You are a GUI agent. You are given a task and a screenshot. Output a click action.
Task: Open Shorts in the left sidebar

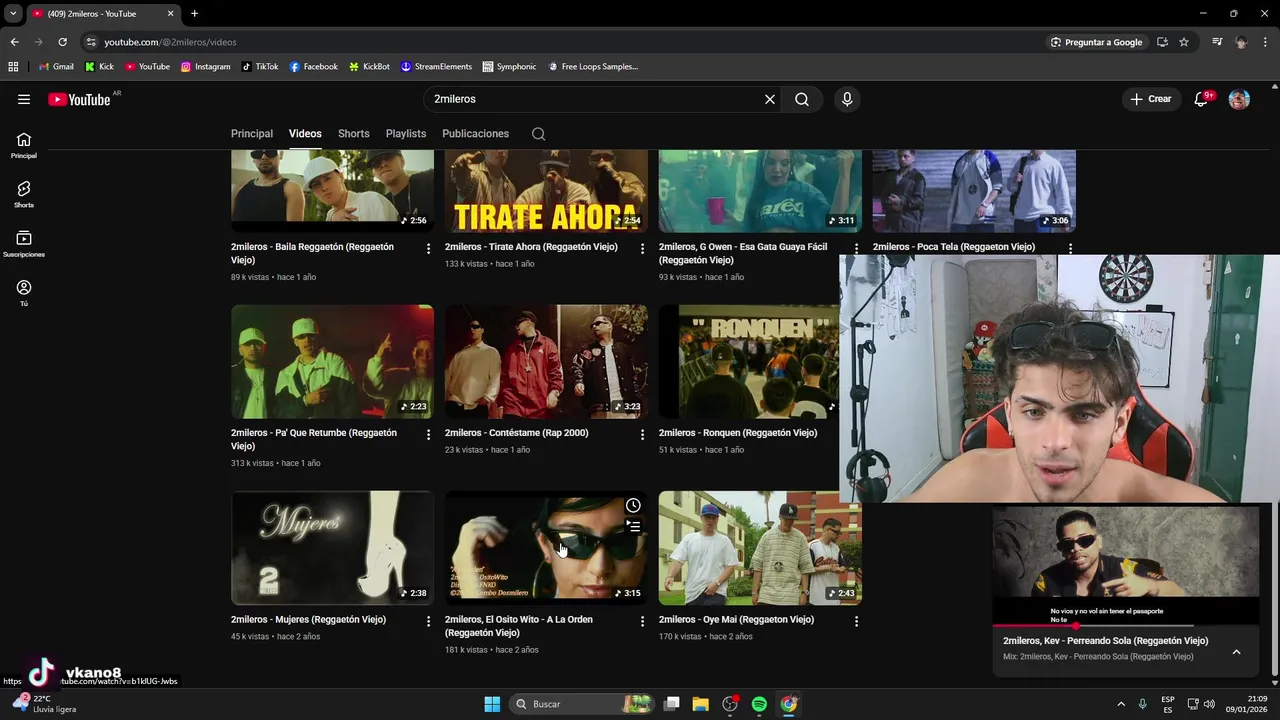(x=24, y=195)
